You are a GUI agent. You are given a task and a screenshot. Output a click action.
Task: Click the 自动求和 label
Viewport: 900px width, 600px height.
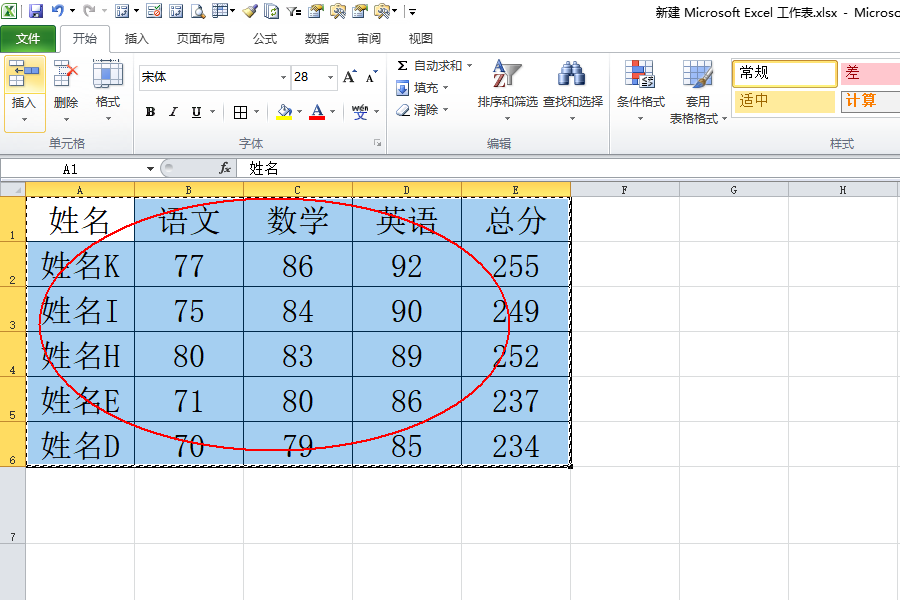coord(438,65)
